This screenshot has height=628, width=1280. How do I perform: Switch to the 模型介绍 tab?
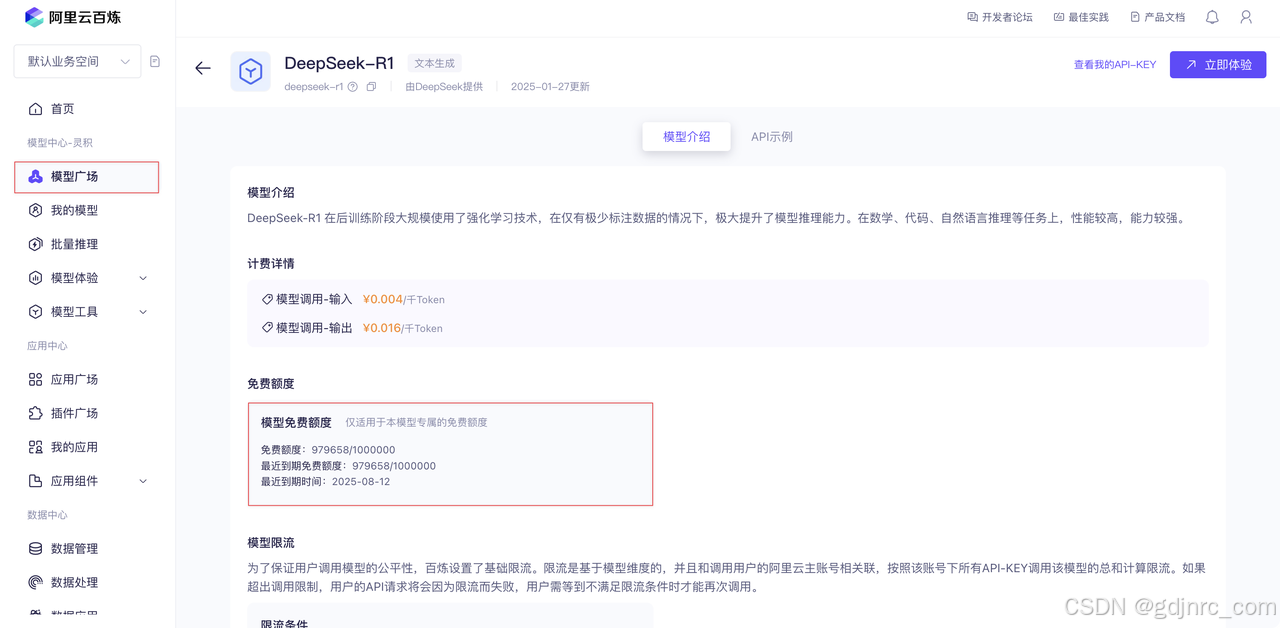(x=686, y=137)
